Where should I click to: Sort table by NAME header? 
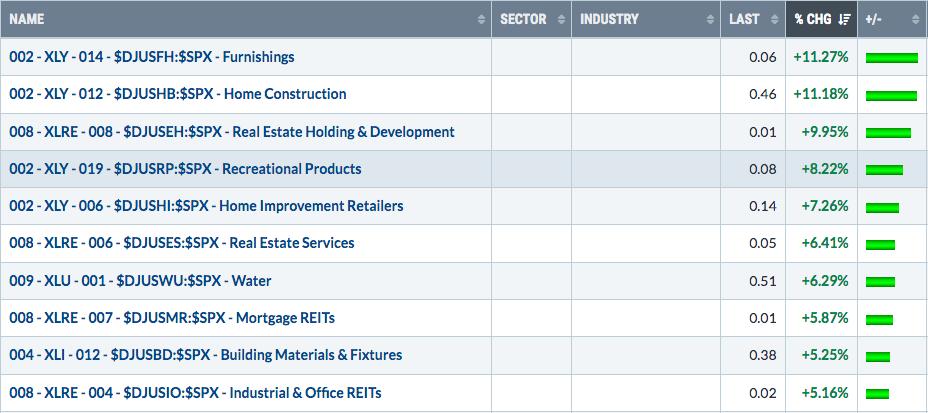click(27, 19)
